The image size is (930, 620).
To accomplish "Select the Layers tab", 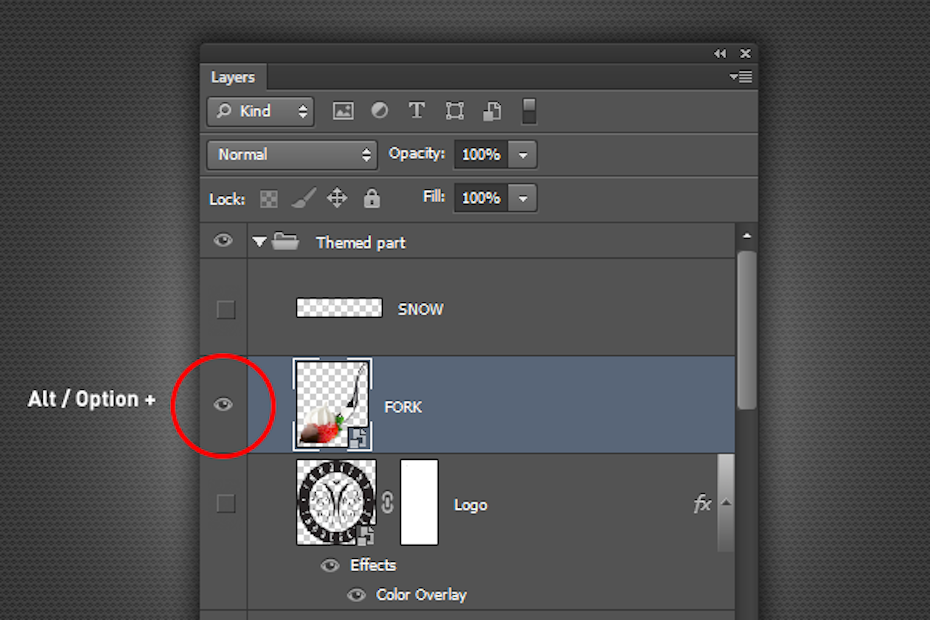I will point(233,77).
